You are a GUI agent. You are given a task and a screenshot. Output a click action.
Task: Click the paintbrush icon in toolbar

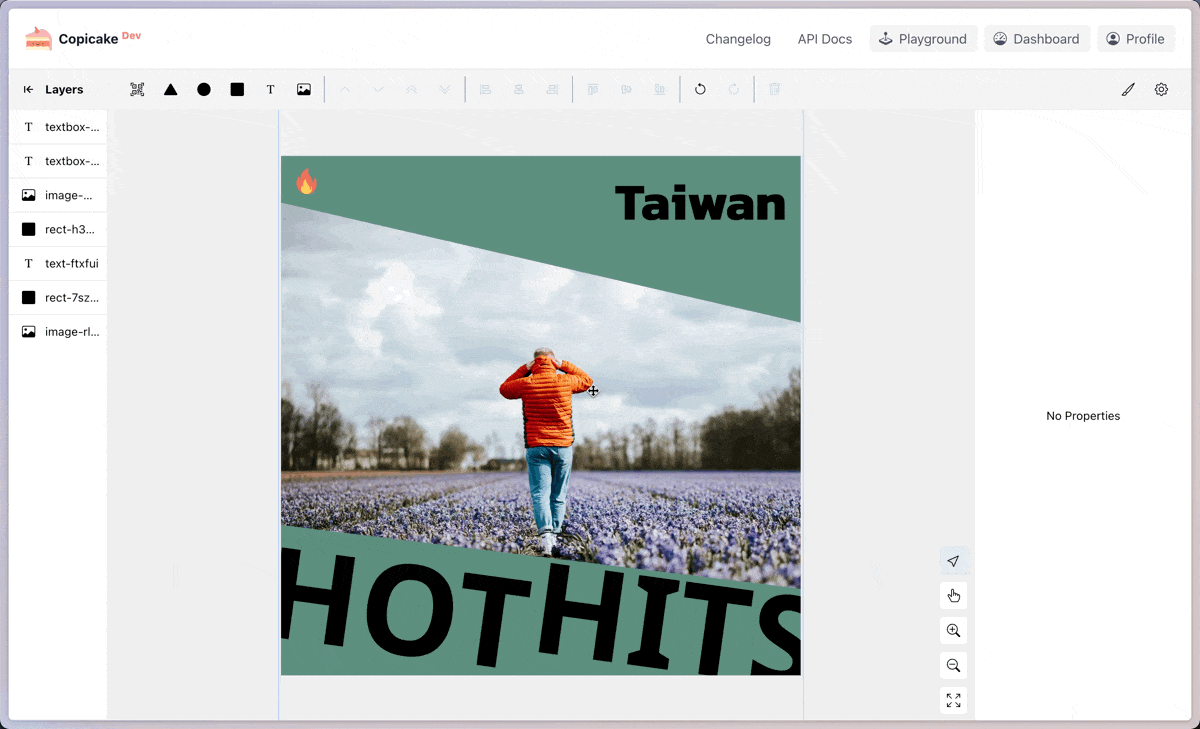click(1128, 89)
